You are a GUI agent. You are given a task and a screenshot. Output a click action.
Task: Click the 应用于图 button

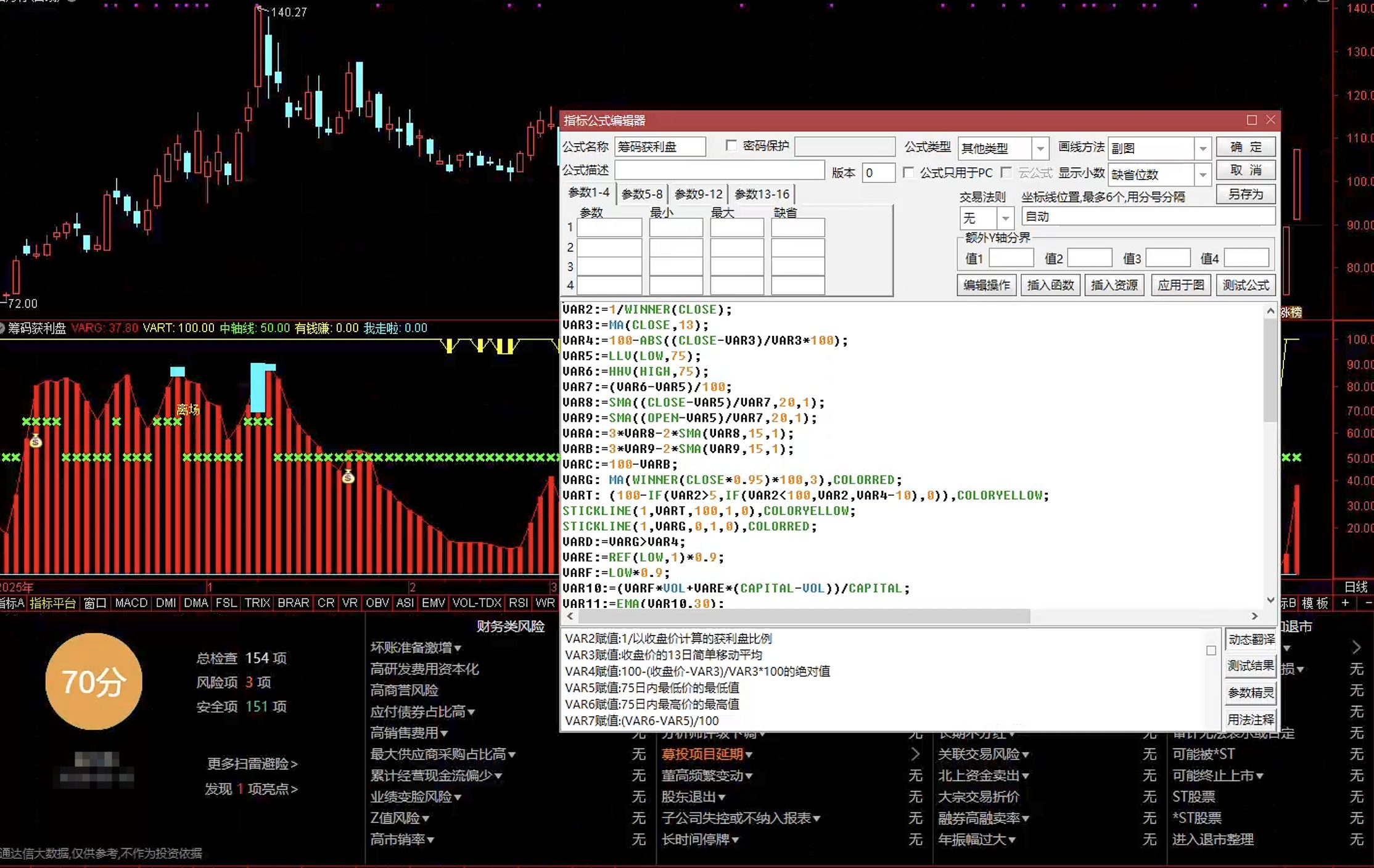point(1181,285)
